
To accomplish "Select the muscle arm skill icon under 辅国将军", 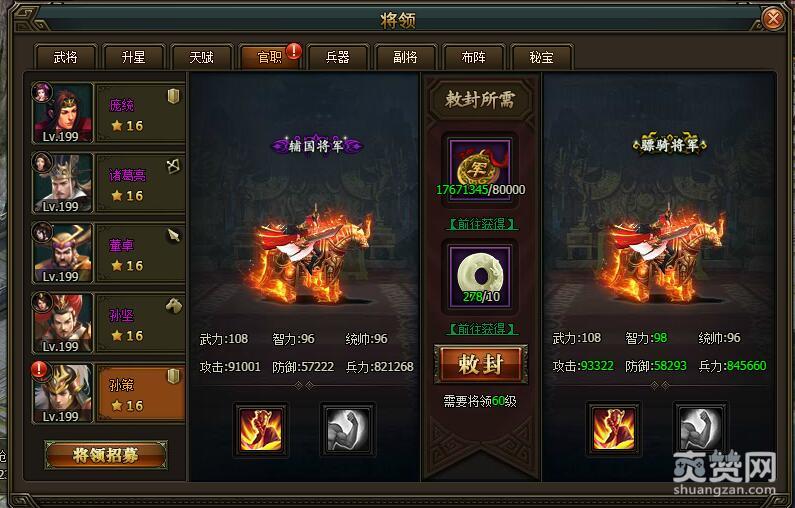I will point(348,430).
